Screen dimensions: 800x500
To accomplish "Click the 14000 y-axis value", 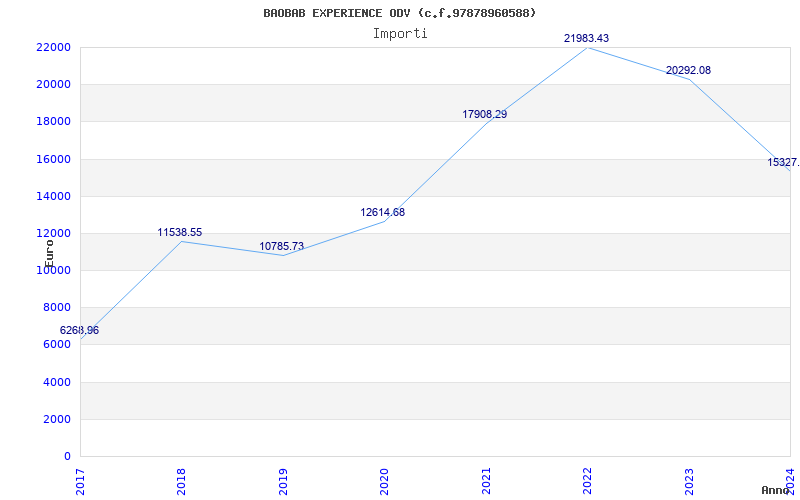I will (x=53, y=196).
